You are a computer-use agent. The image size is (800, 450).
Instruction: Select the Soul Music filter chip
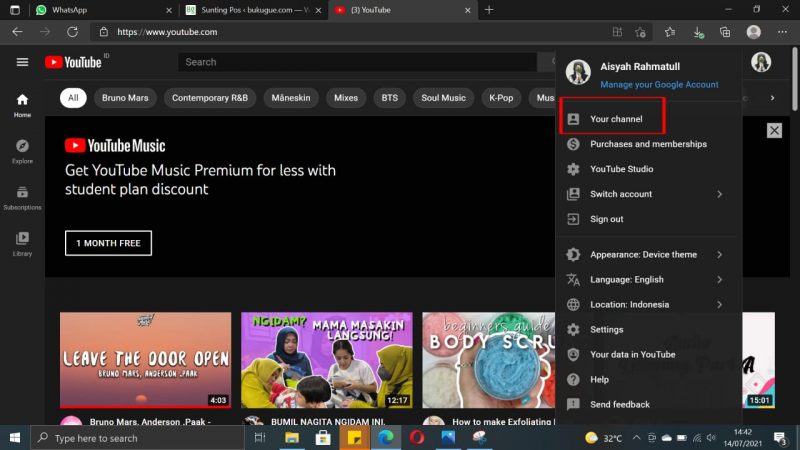pos(443,97)
